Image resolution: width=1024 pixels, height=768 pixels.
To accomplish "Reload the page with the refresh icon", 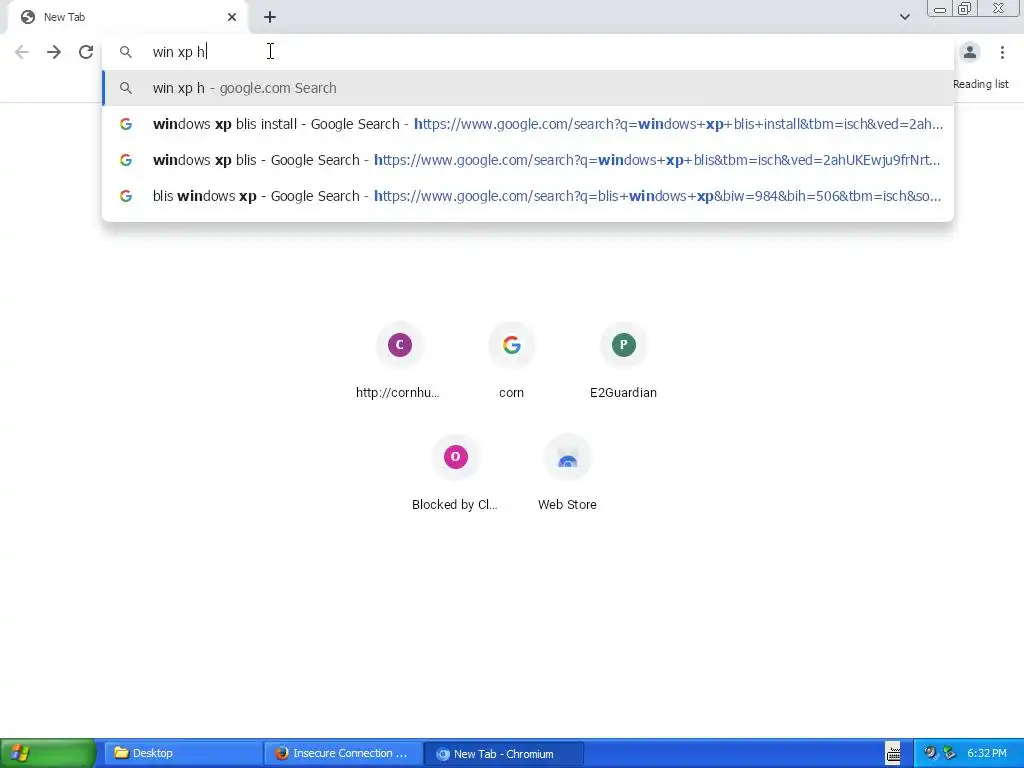I will click(86, 52).
